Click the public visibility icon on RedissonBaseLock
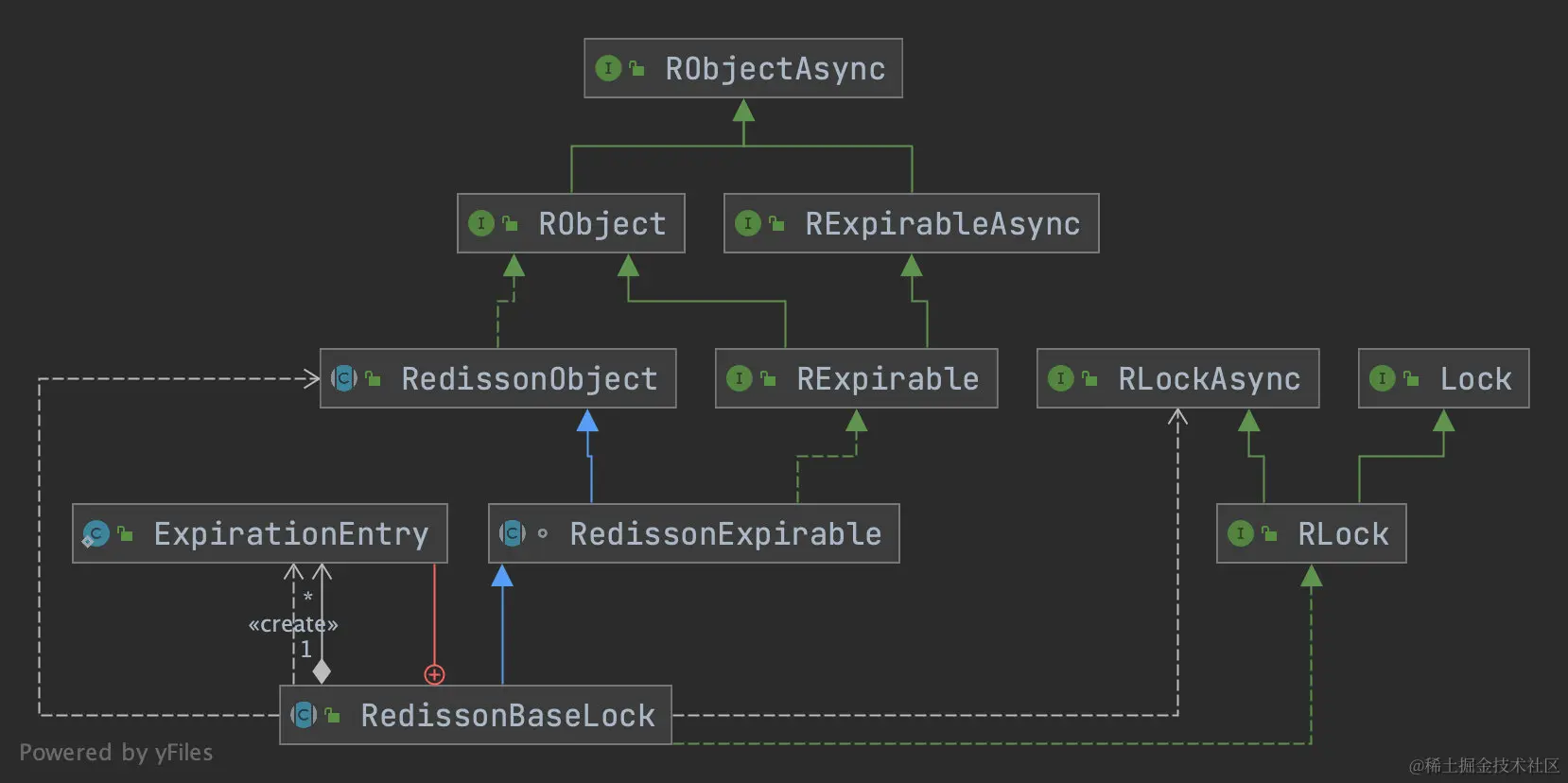Image resolution: width=1568 pixels, height=783 pixels. (x=333, y=715)
